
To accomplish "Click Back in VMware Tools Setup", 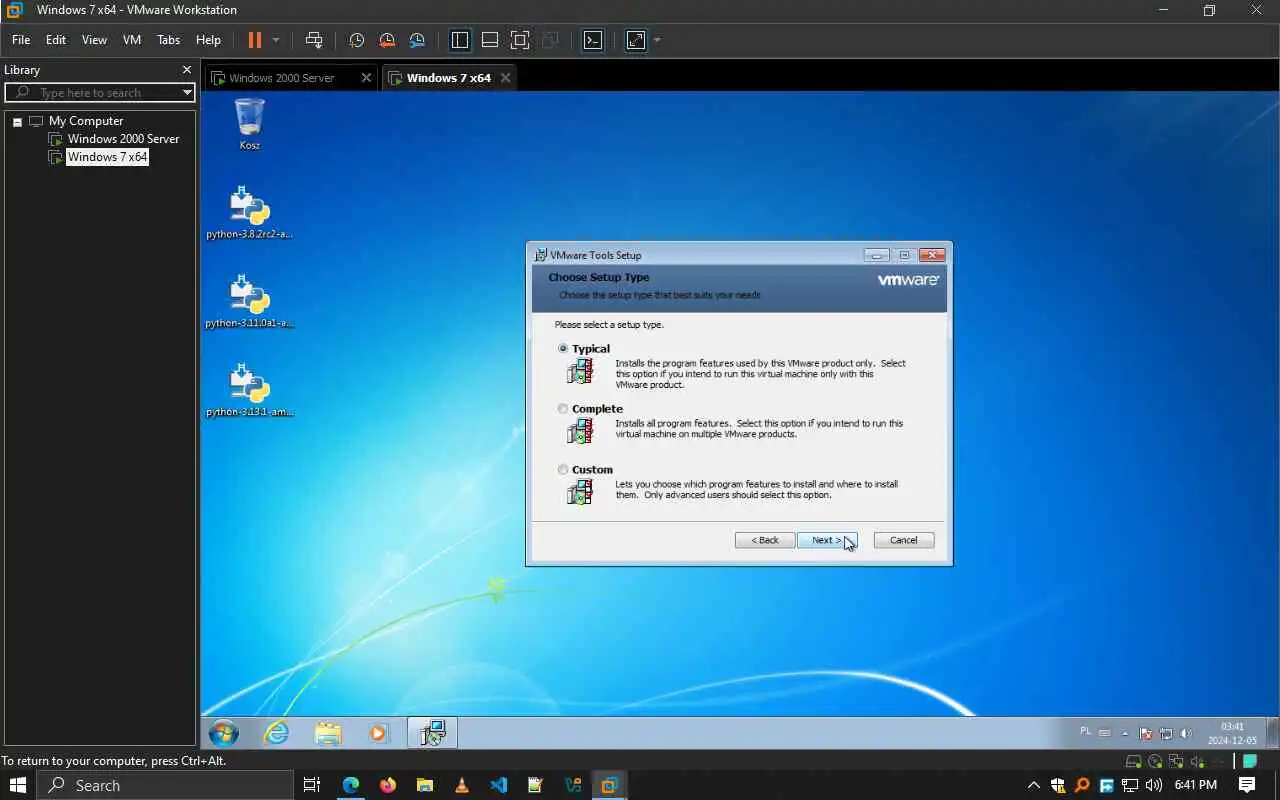I will tap(765, 540).
